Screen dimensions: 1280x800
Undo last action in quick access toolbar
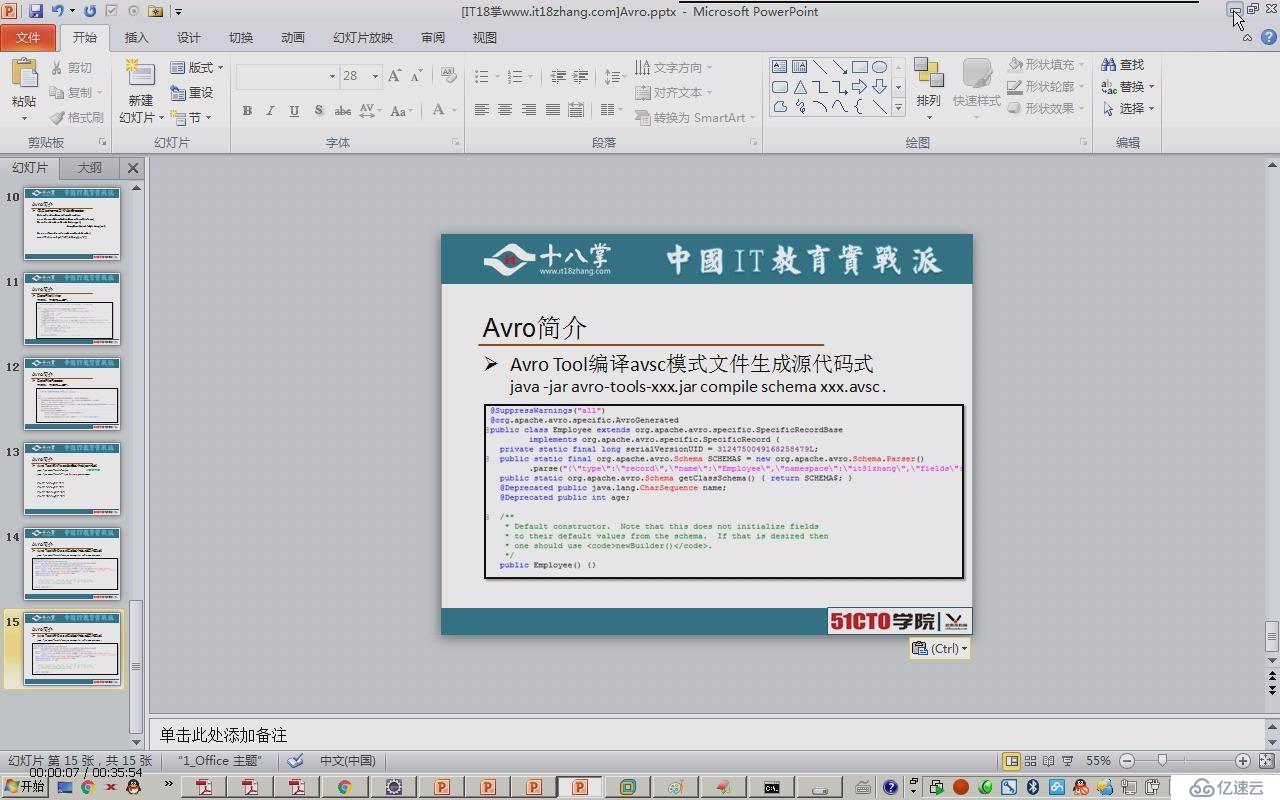[x=57, y=11]
